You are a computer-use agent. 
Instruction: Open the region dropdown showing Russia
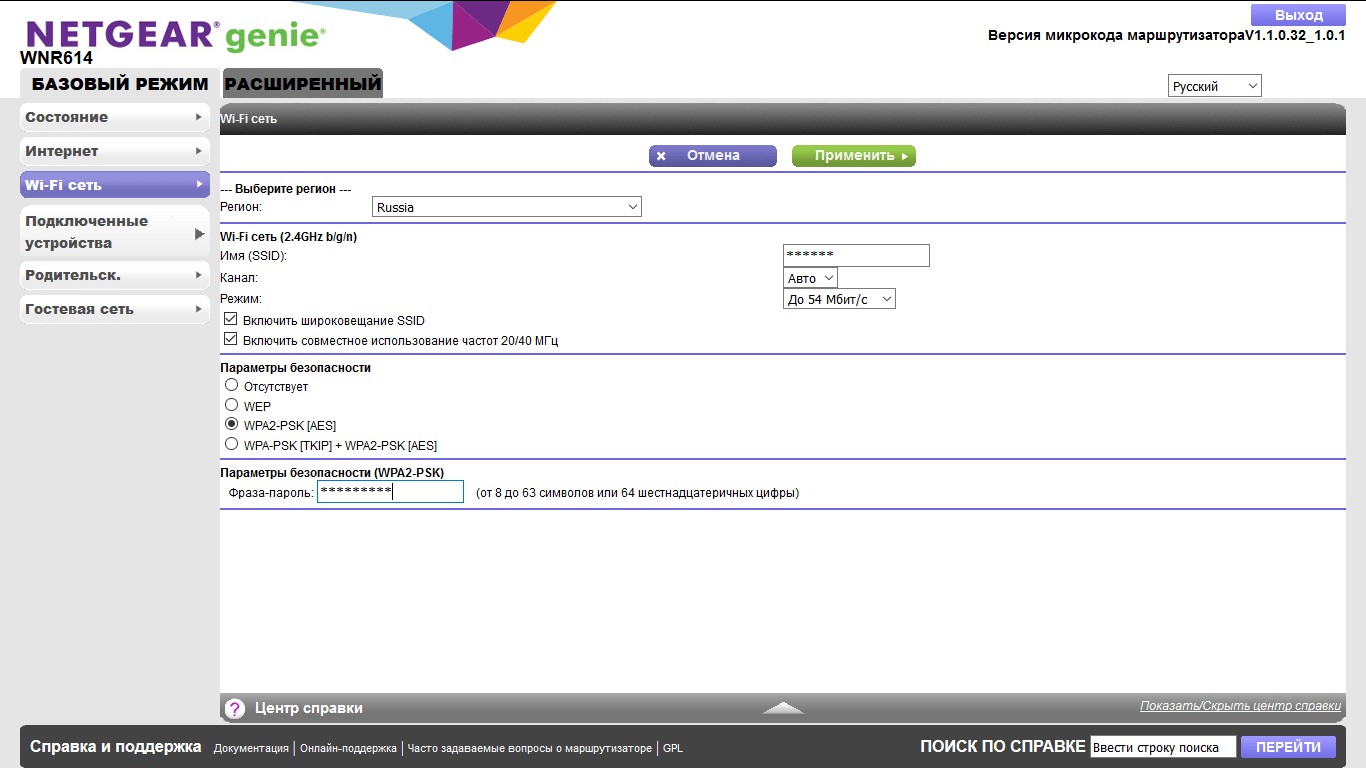click(507, 207)
